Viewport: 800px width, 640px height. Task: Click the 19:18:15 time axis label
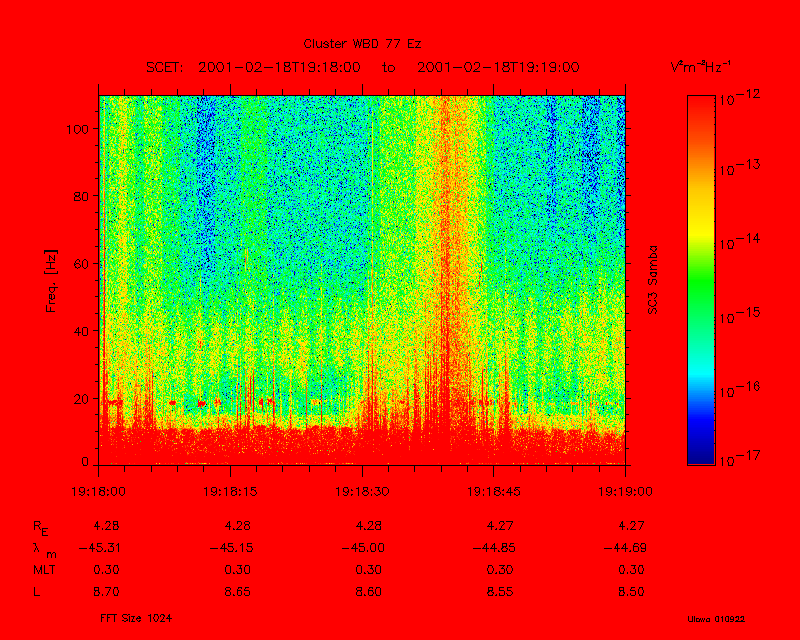(231, 491)
